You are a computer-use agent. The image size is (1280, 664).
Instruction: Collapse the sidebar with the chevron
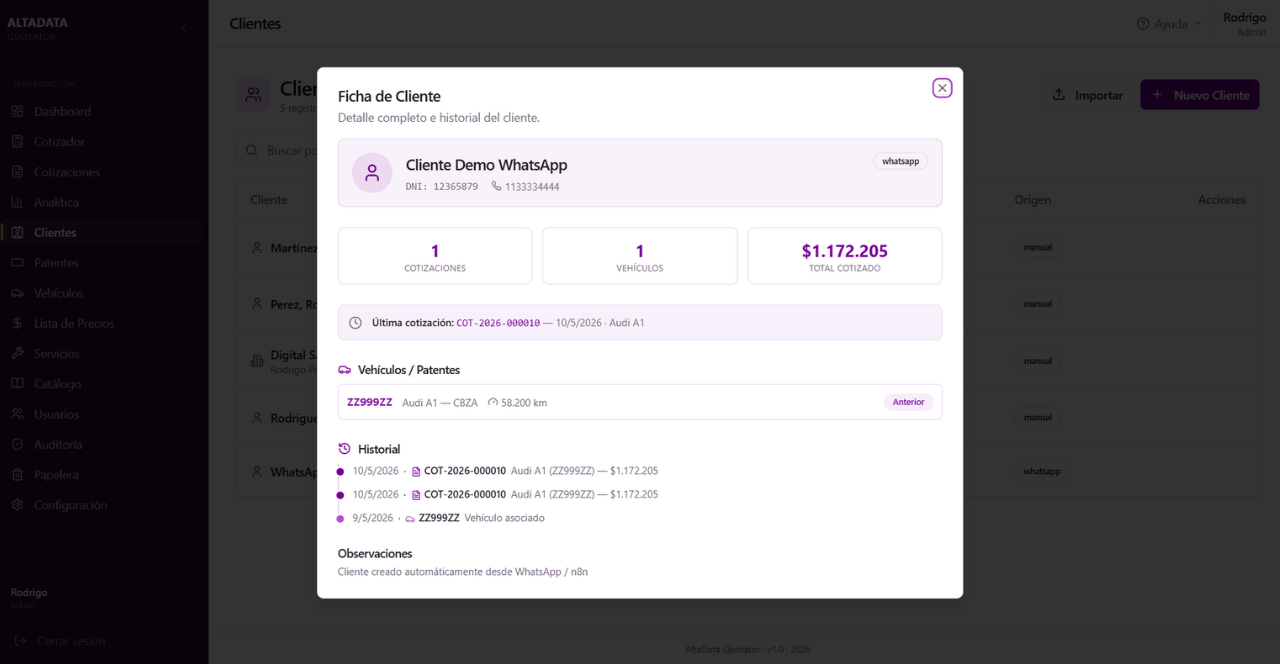pos(183,28)
